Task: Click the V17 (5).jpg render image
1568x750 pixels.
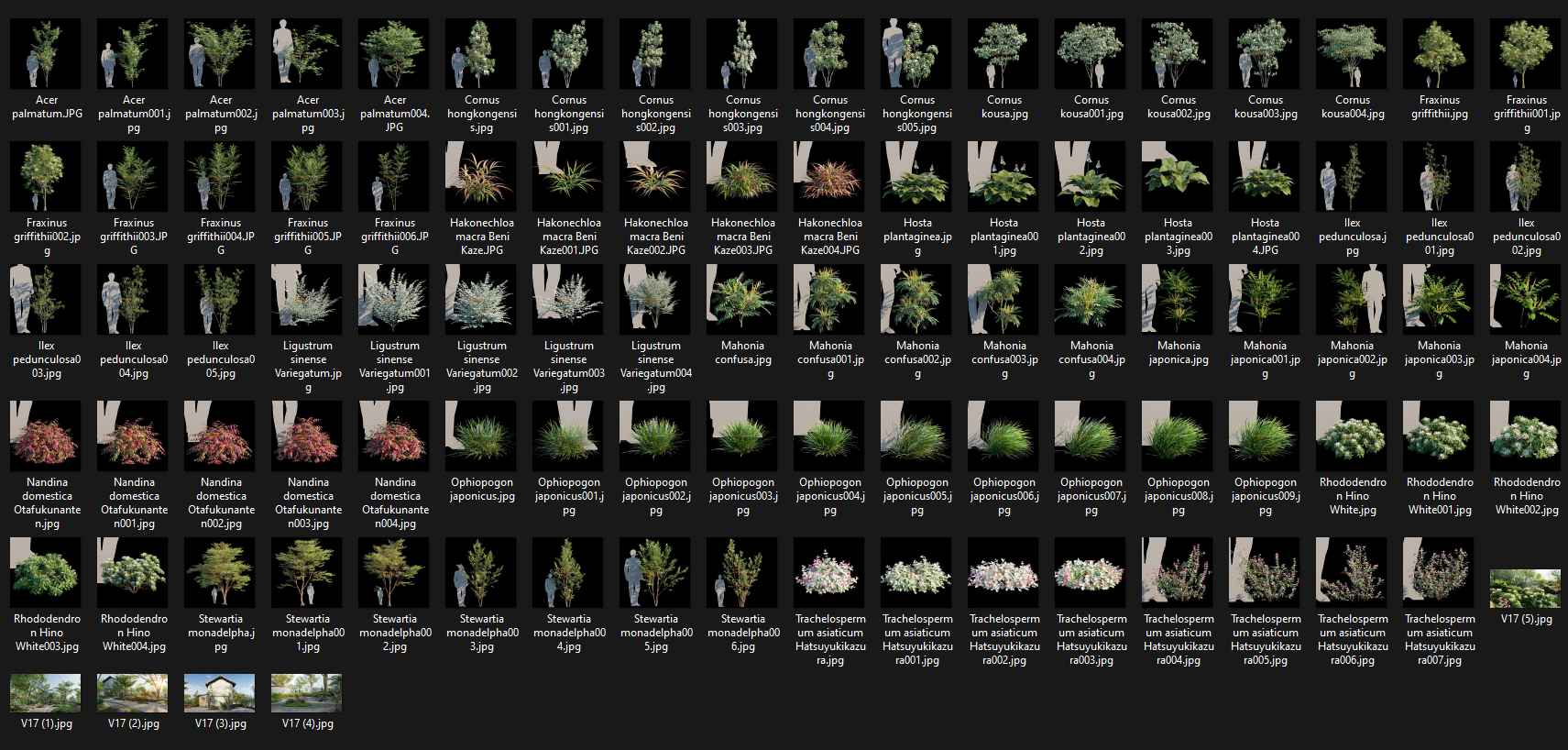Action: pyautogui.click(x=1526, y=589)
